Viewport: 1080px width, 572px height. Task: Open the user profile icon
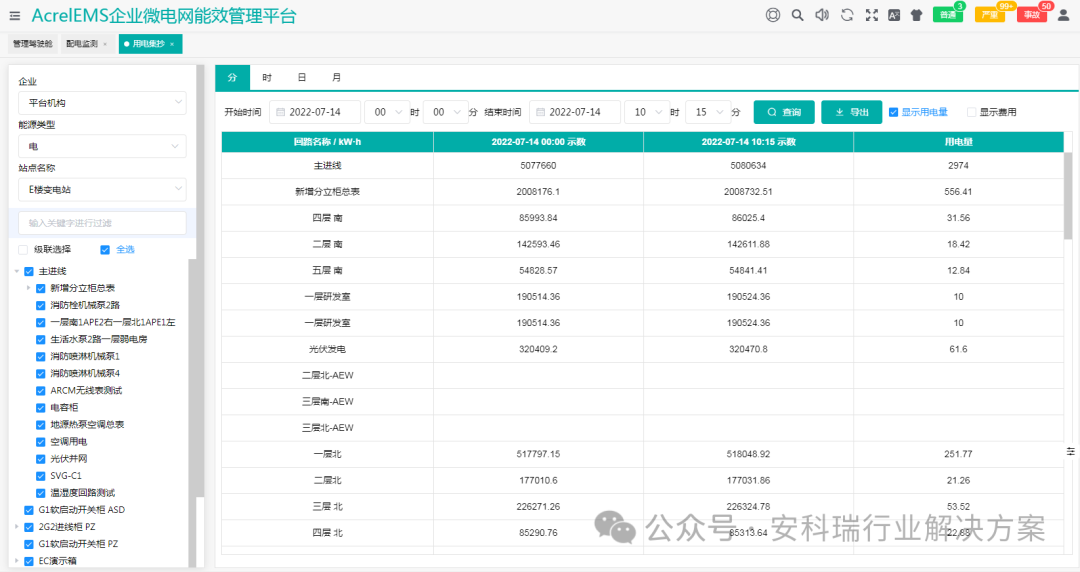(1063, 15)
